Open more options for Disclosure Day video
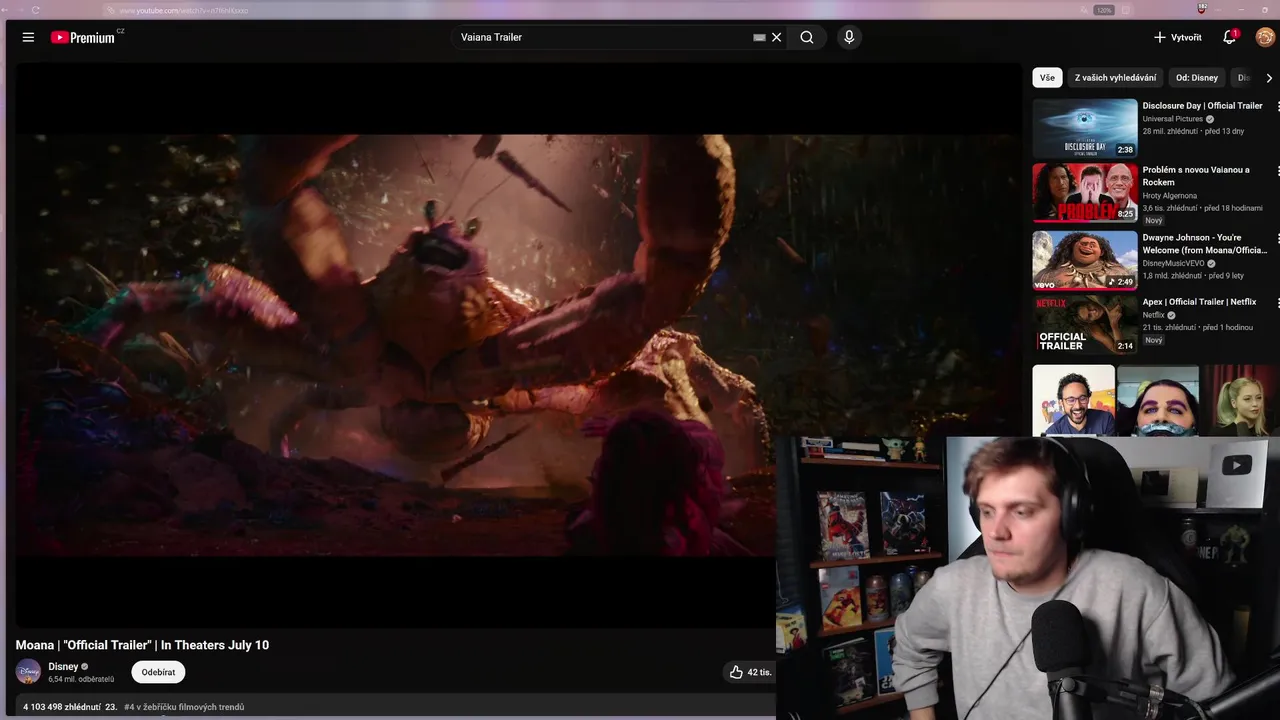Image resolution: width=1280 pixels, height=720 pixels. [1277, 106]
